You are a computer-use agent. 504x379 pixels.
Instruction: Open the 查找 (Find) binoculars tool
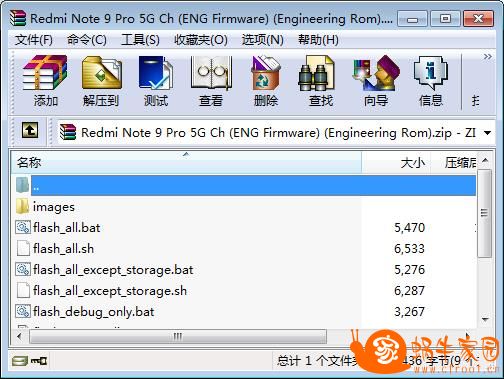coord(320,81)
